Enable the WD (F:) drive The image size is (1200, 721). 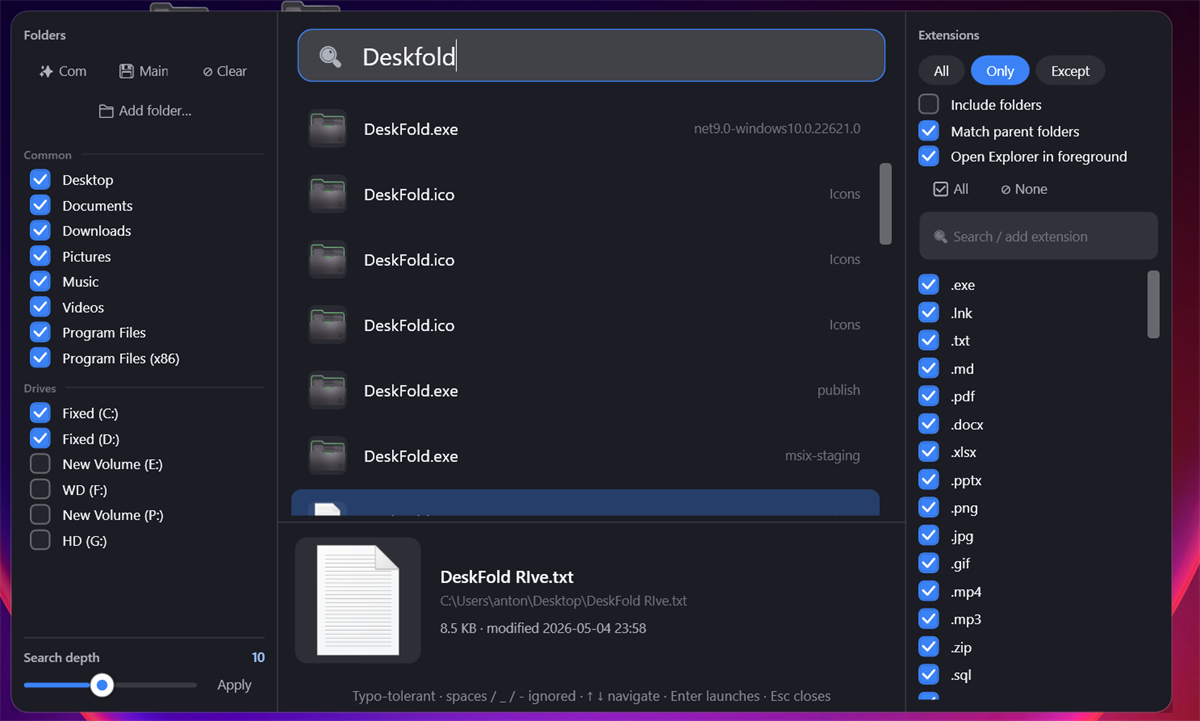point(40,489)
